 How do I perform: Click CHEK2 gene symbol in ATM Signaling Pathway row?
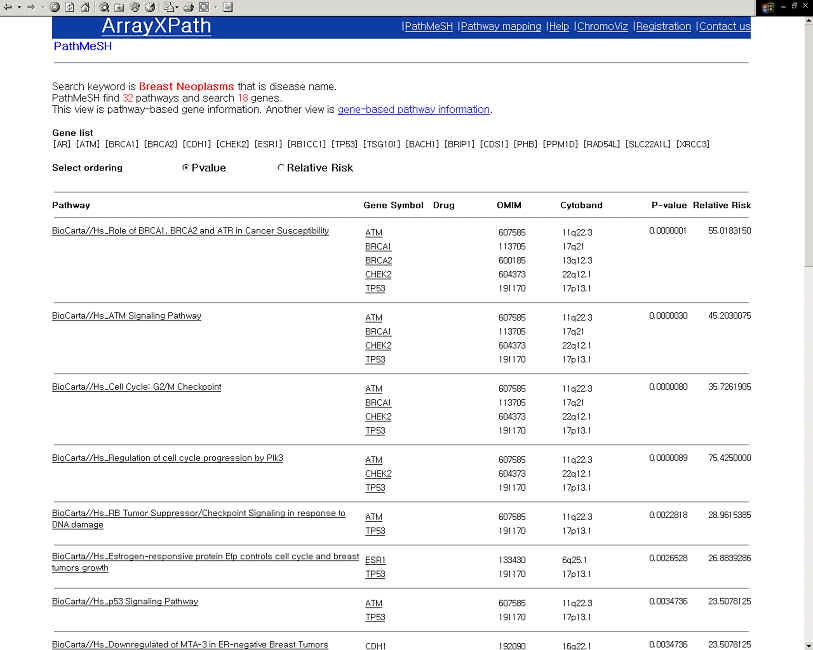[x=378, y=346]
